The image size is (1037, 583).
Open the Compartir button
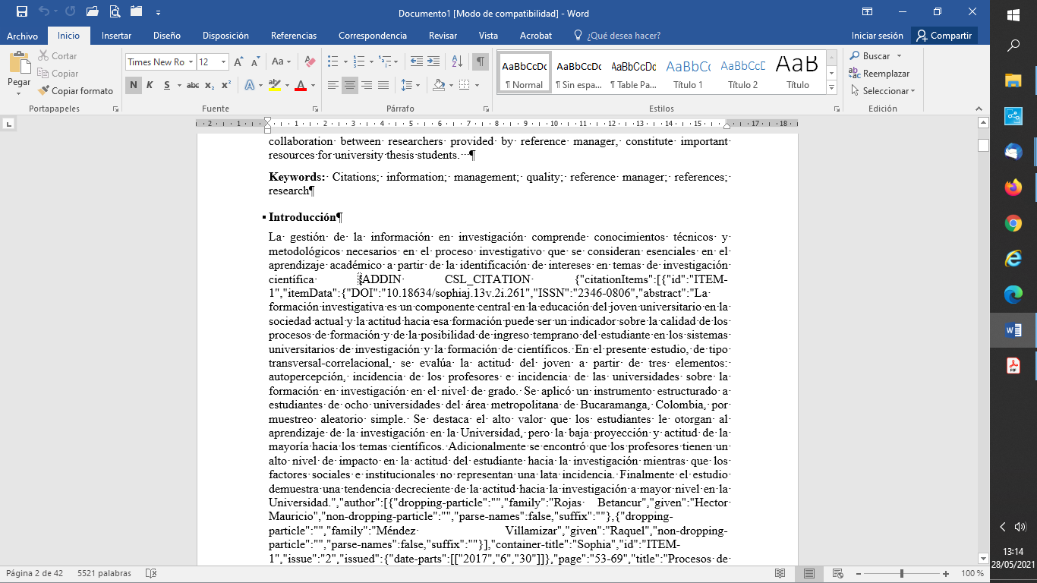[951, 34]
